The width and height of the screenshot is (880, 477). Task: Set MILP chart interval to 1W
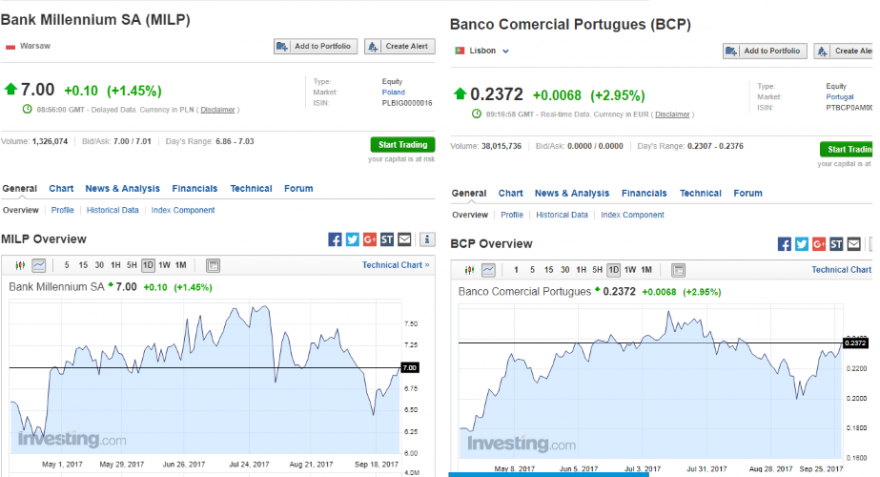[x=164, y=265]
